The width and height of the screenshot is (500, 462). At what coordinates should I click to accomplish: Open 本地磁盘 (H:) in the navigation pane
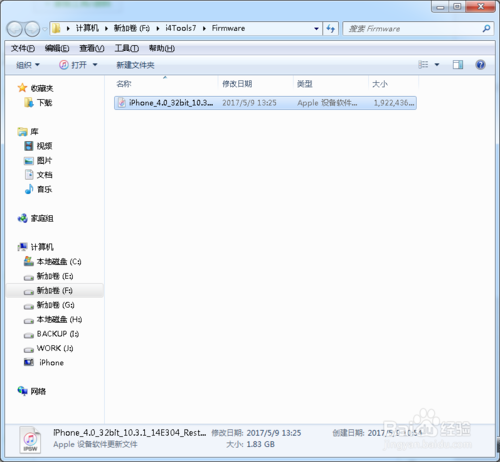59,319
